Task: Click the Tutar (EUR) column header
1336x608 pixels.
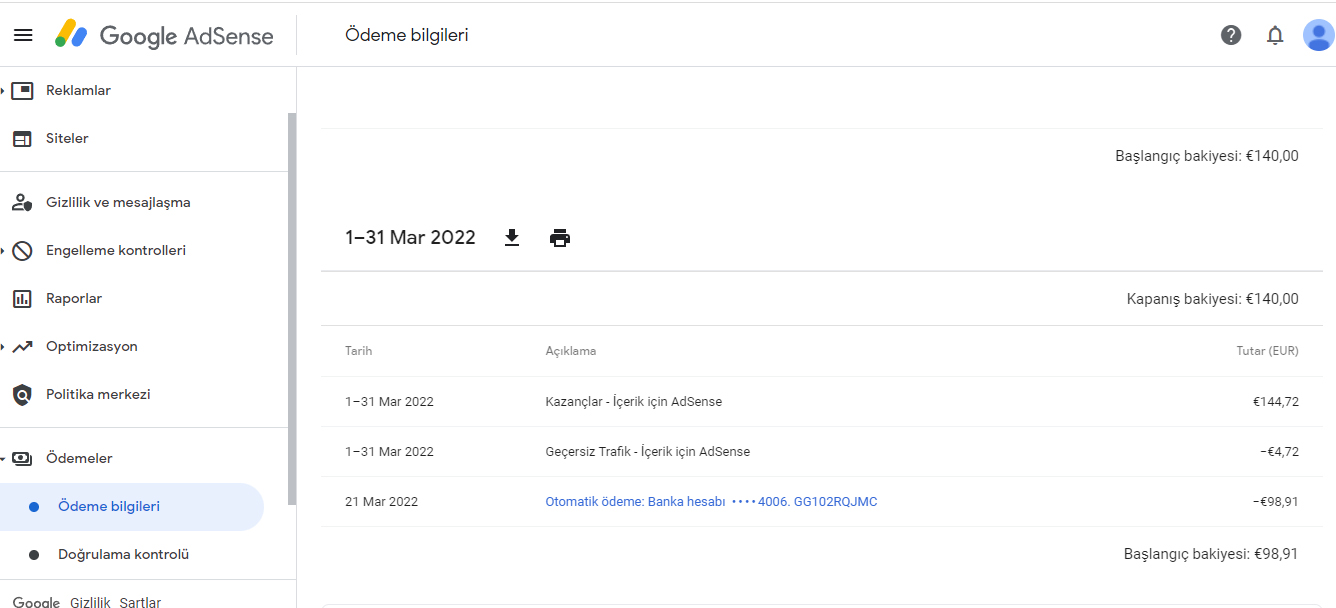Action: (1268, 351)
